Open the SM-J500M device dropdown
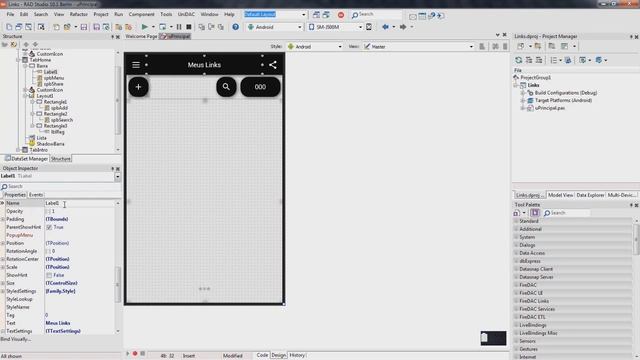This screenshot has width=640, height=360. tap(360, 27)
